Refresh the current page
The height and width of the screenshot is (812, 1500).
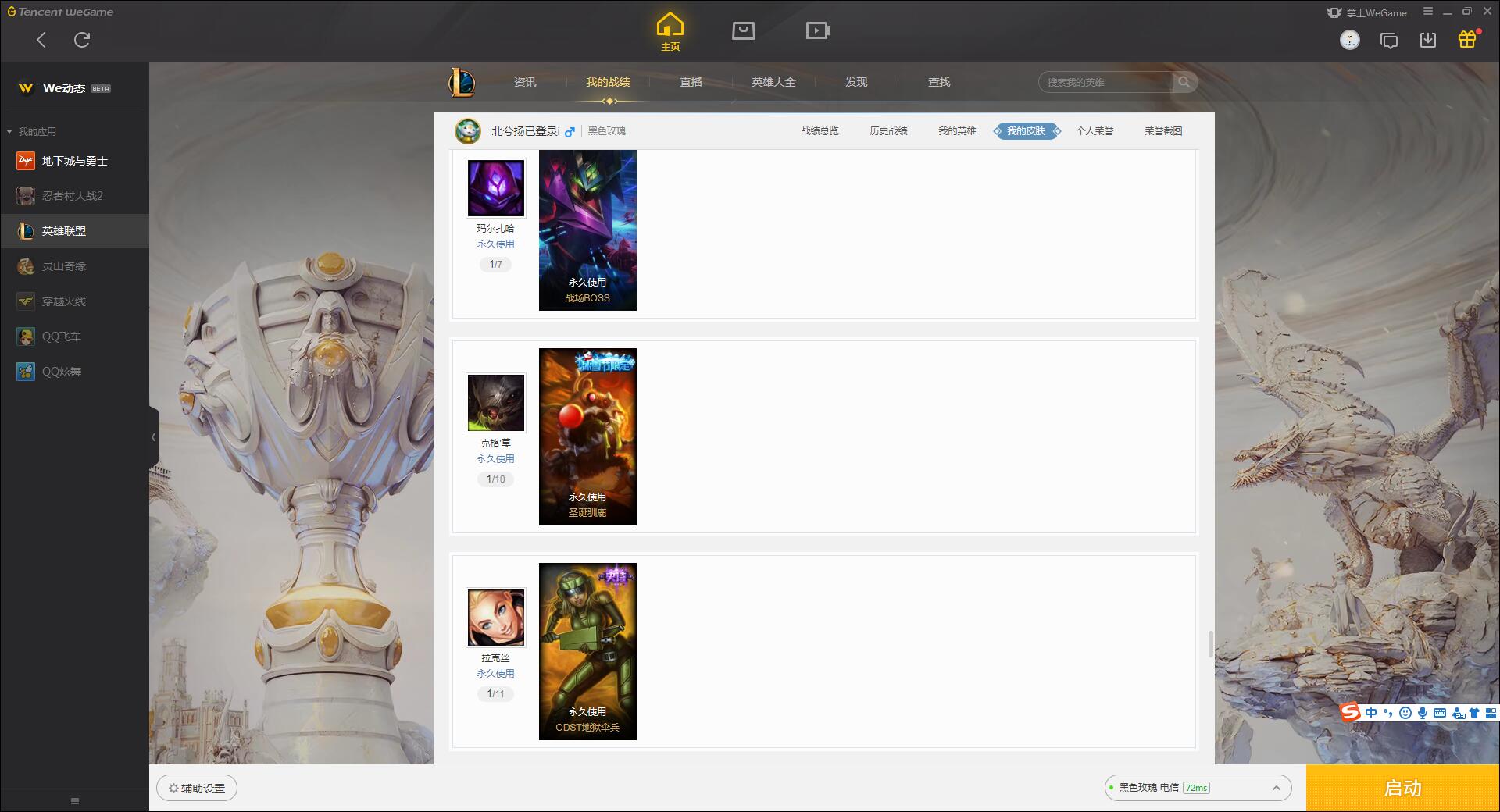(82, 40)
